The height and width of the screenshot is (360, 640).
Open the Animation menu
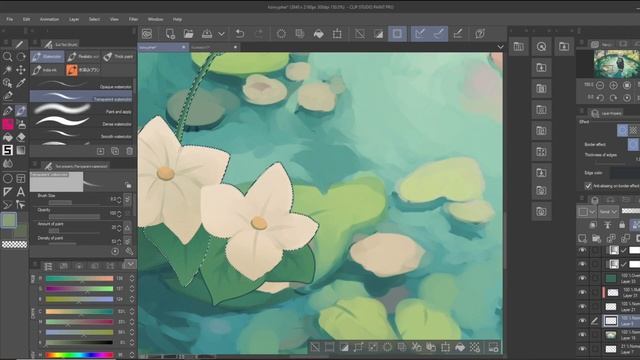coord(49,19)
